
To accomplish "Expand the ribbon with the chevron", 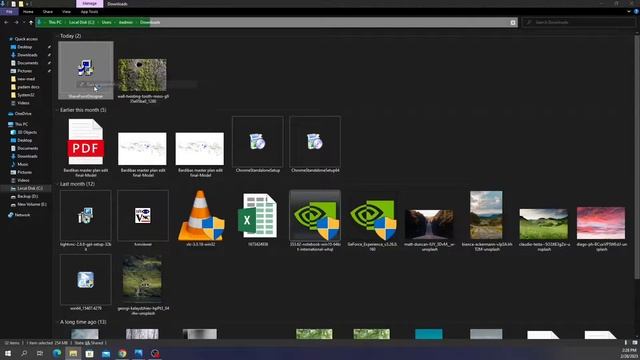I will tap(629, 12).
